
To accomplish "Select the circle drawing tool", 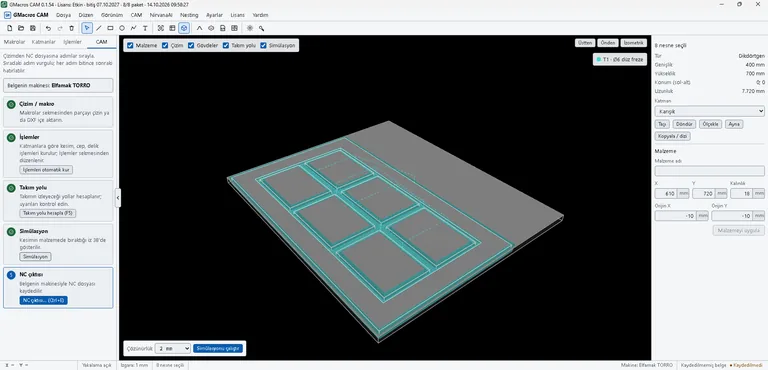I will (122, 28).
